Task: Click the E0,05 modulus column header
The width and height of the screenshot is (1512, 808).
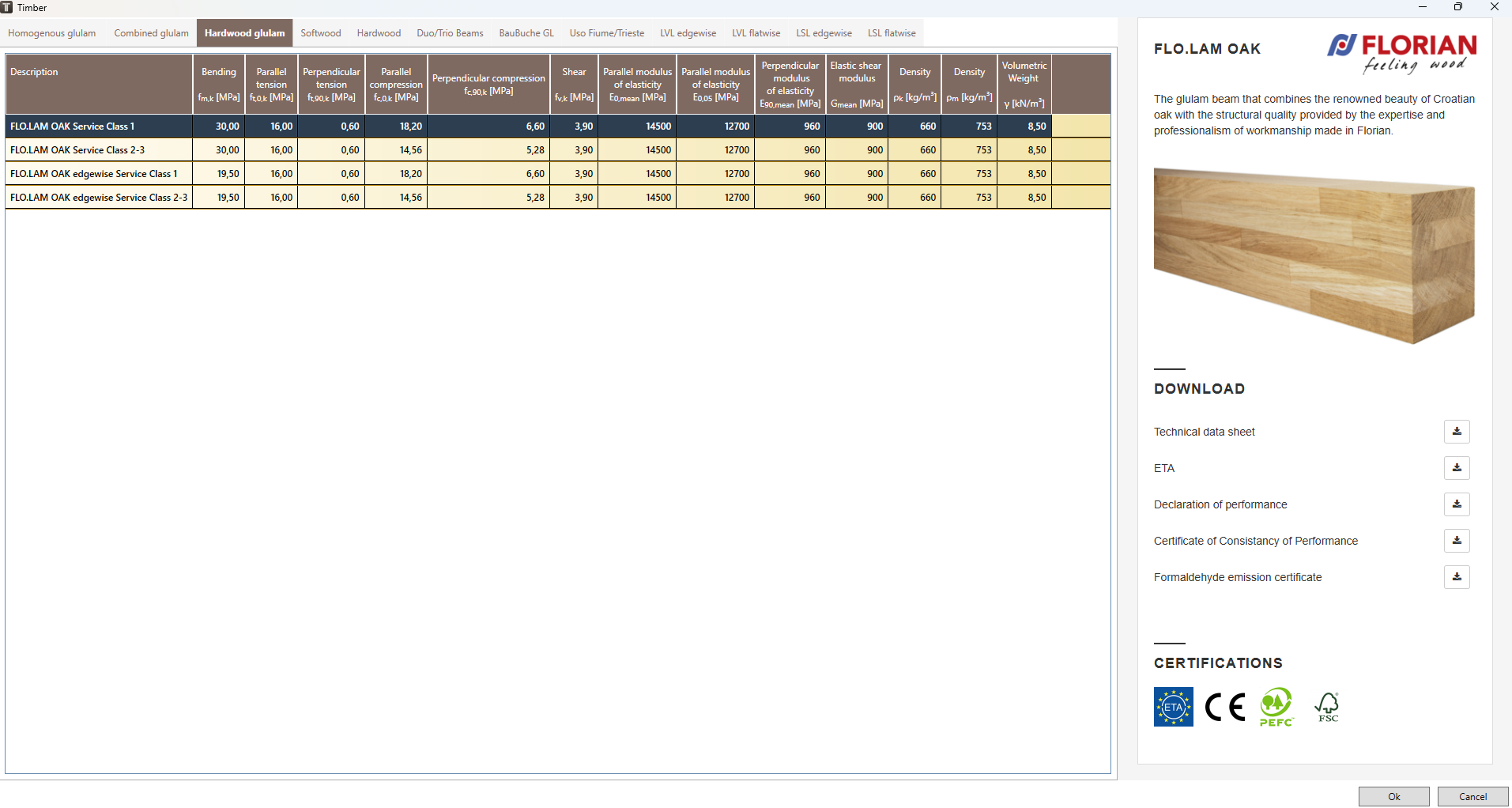Action: pos(715,84)
